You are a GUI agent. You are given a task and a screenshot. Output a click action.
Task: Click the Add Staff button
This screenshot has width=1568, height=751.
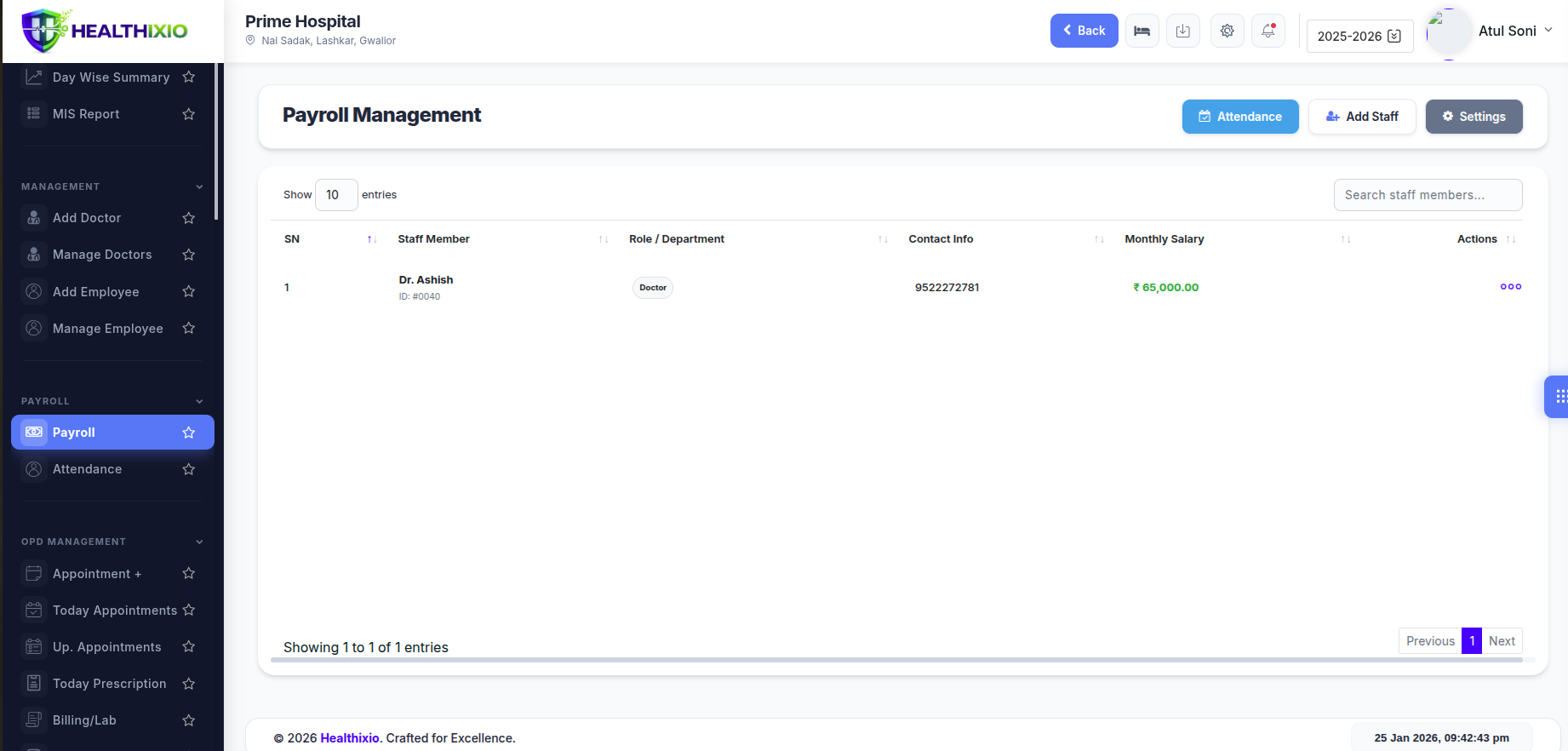(x=1362, y=117)
